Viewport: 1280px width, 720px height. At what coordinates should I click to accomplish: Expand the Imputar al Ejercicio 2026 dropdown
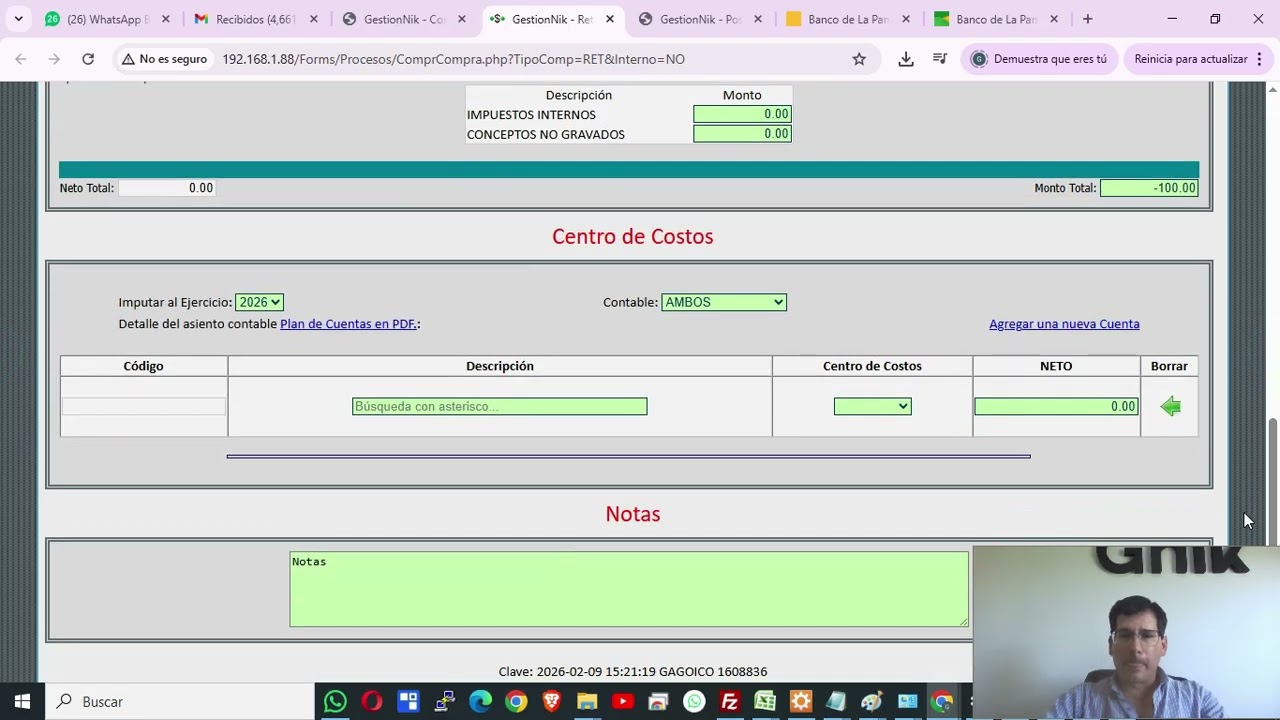(259, 302)
